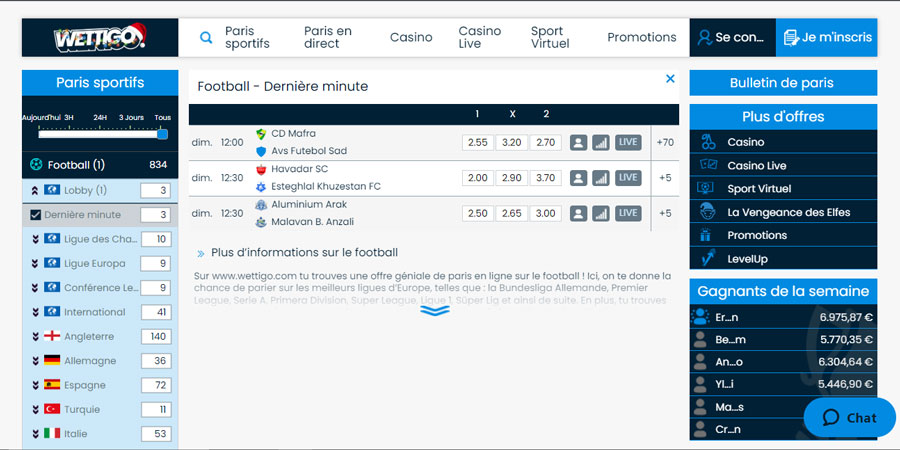Image resolution: width=900 pixels, height=450 pixels.
Task: Open player info icon for Aluminium Arak match
Action: coord(578,213)
